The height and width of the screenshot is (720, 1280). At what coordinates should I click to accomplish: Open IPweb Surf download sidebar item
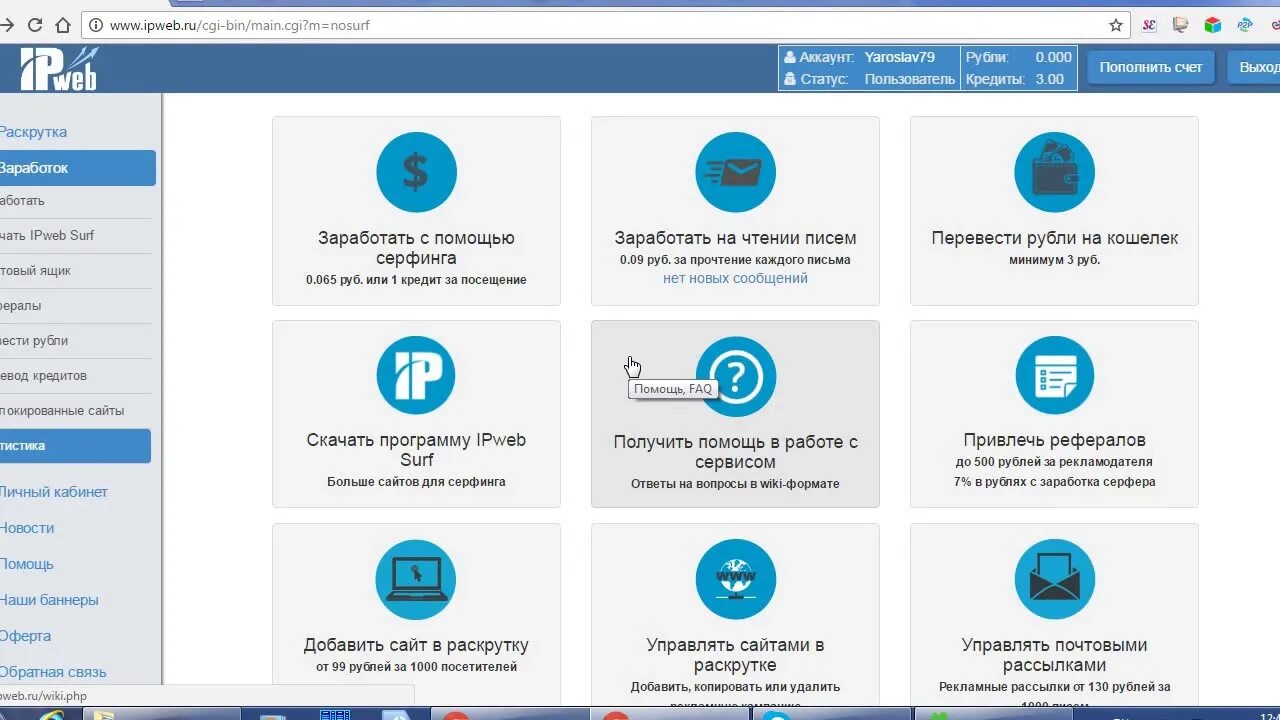point(47,235)
